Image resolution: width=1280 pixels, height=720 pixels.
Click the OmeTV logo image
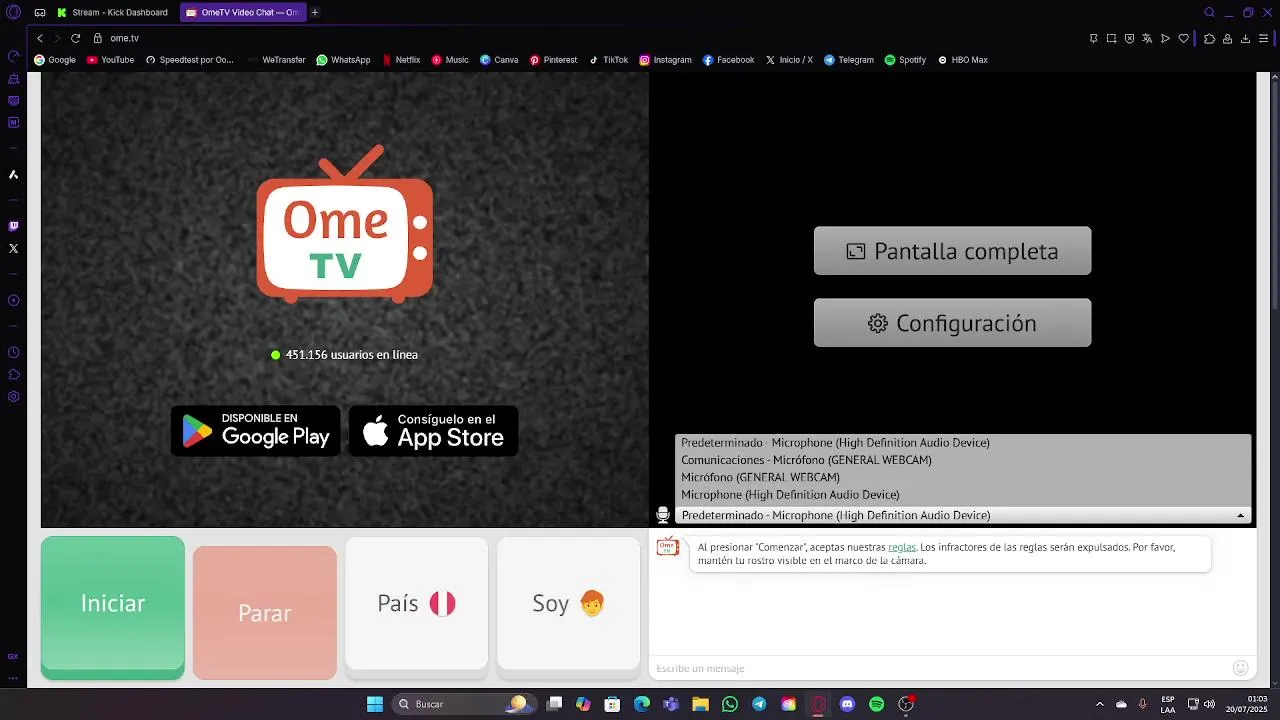click(x=345, y=224)
